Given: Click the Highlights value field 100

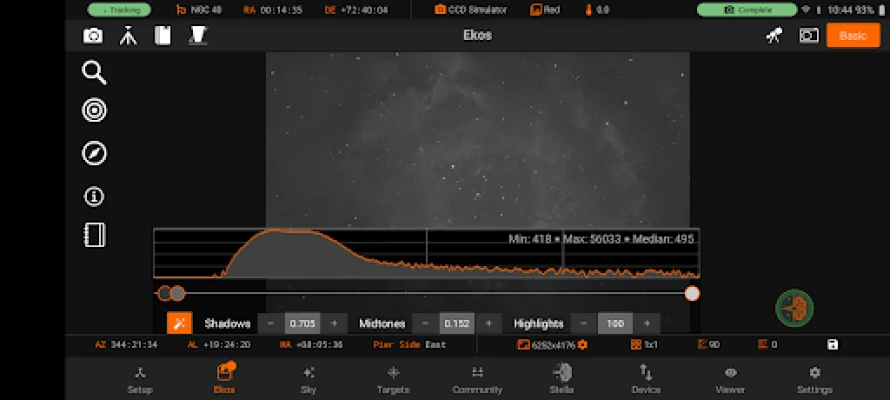Looking at the screenshot, I should pos(615,323).
